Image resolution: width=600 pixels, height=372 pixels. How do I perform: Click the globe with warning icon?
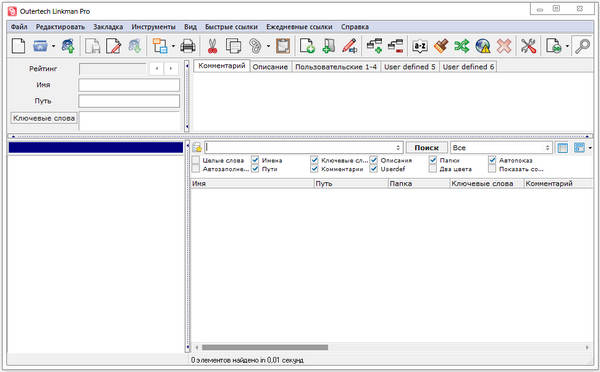pyautogui.click(x=483, y=46)
